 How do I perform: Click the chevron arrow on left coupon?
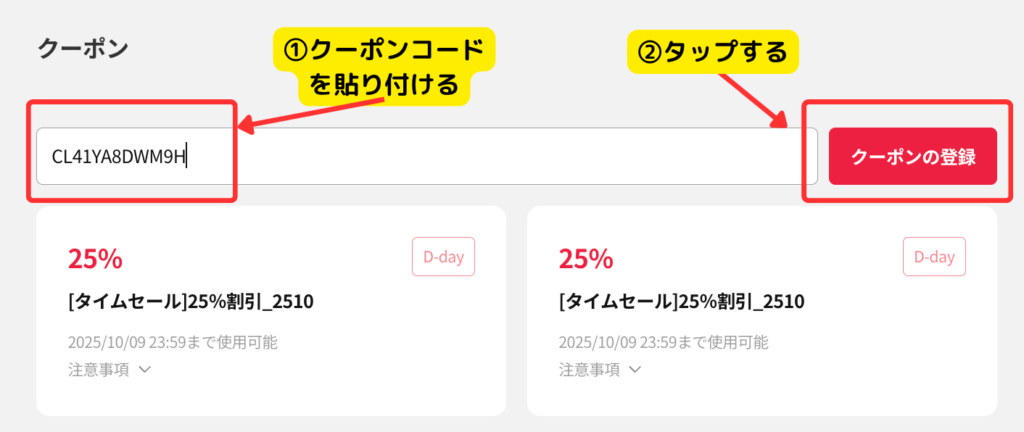tap(145, 369)
